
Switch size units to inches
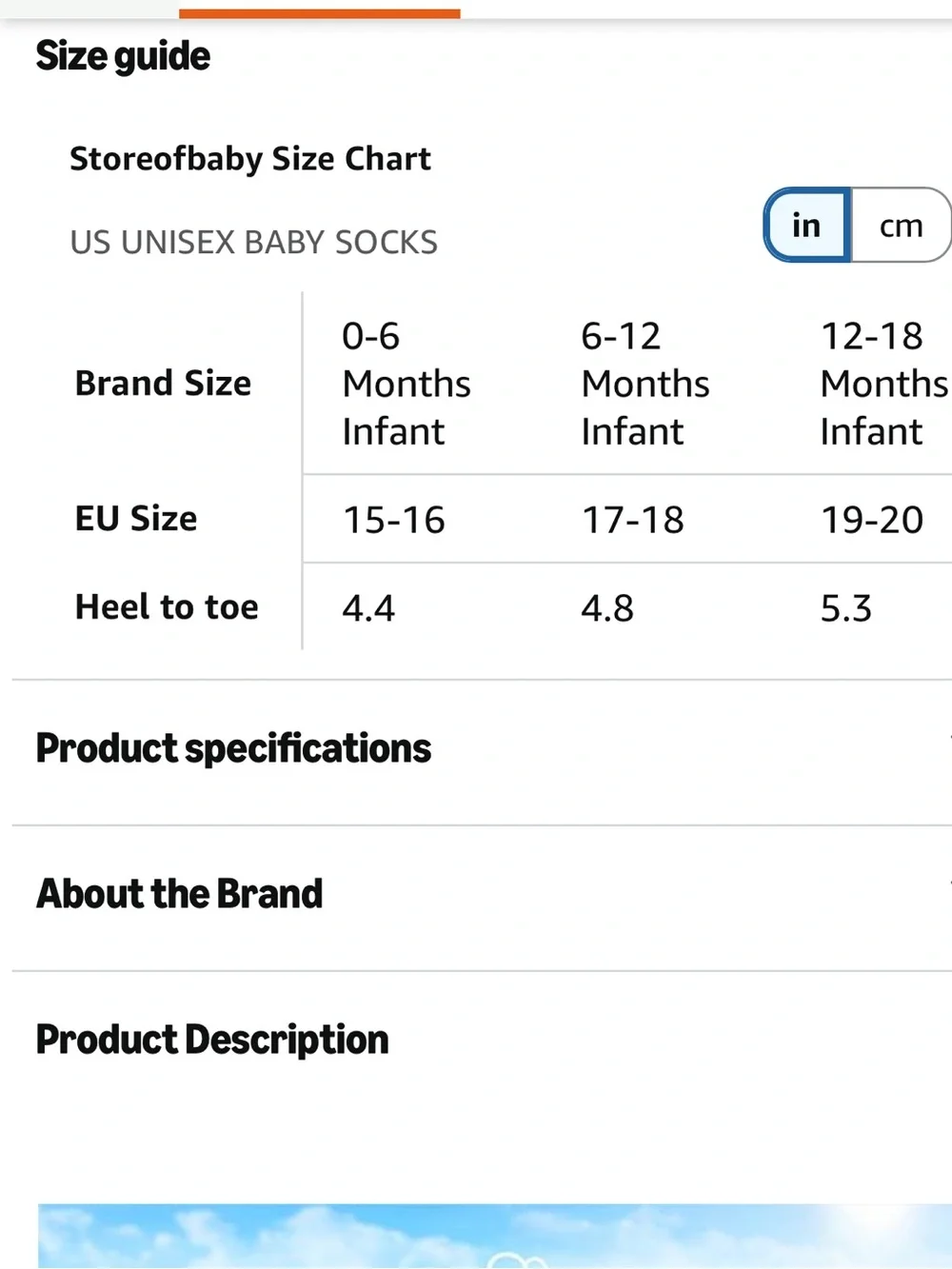(806, 225)
